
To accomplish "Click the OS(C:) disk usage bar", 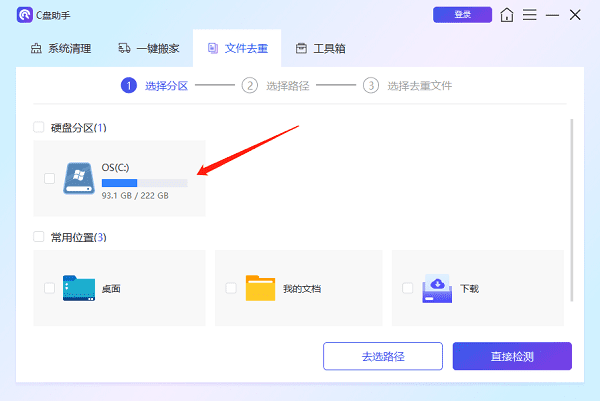I will pos(144,183).
